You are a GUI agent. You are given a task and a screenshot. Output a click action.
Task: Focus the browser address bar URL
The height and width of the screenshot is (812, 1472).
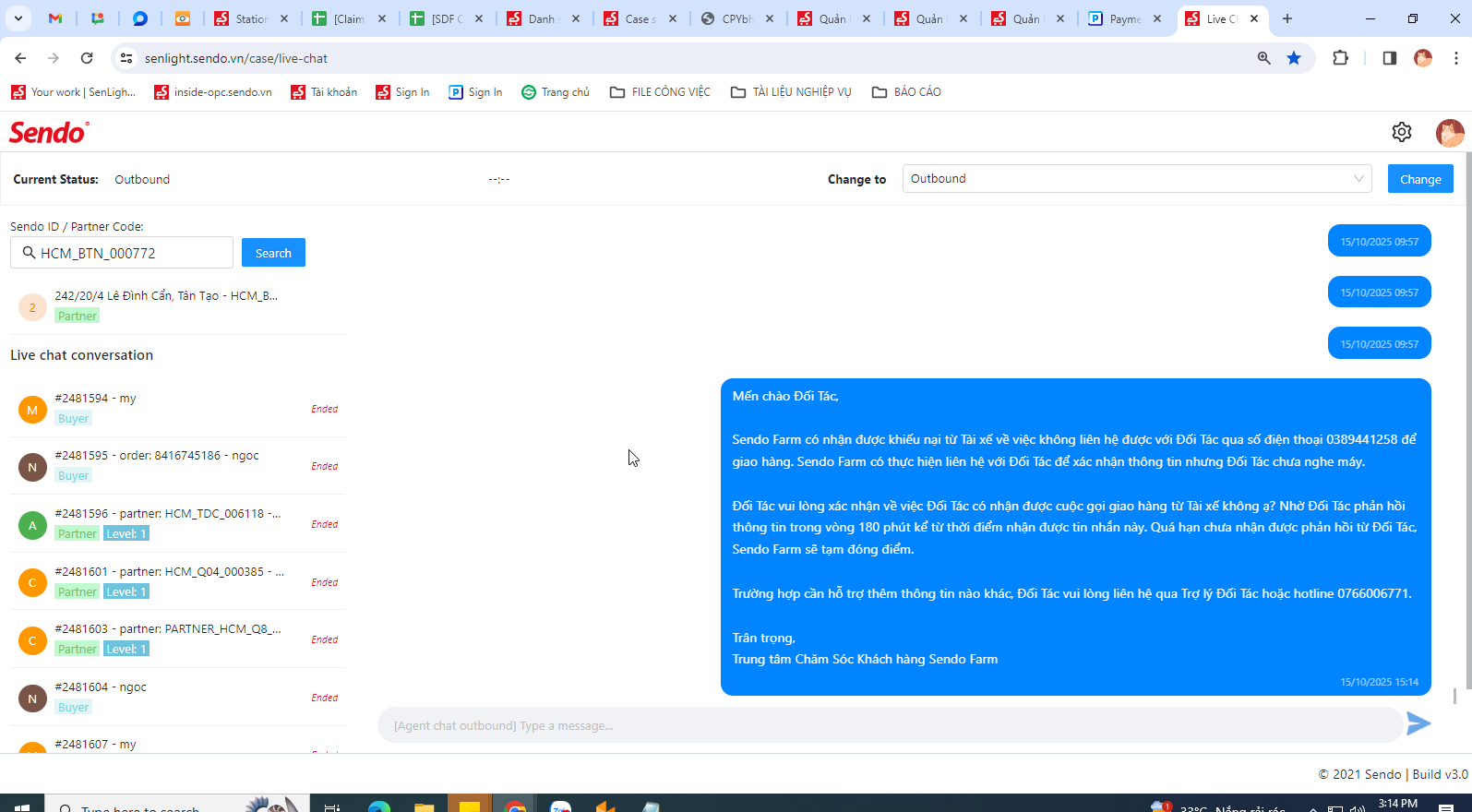point(236,58)
